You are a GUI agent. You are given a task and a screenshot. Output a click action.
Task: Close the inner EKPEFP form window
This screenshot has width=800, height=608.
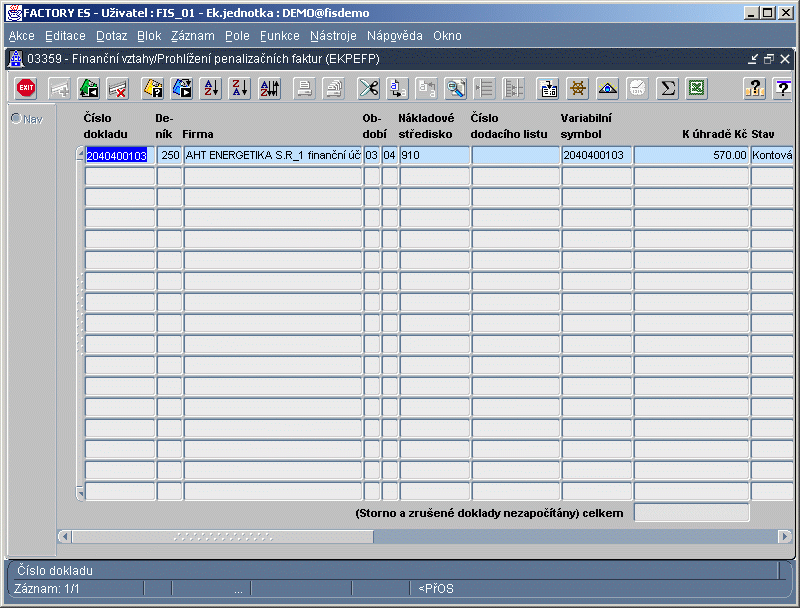tap(785, 59)
